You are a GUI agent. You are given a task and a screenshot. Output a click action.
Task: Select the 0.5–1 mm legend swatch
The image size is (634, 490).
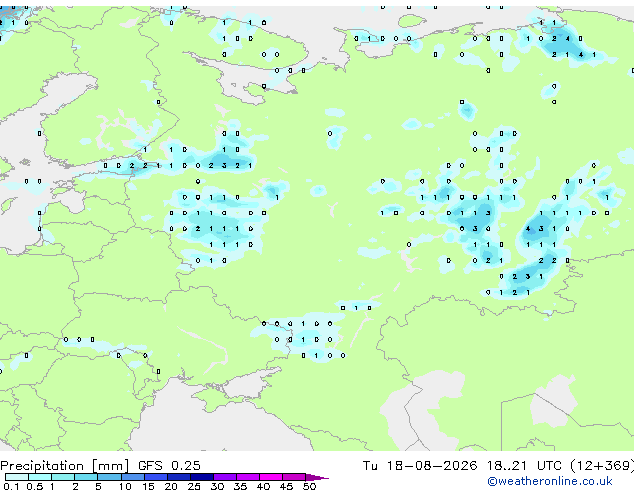[40, 477]
